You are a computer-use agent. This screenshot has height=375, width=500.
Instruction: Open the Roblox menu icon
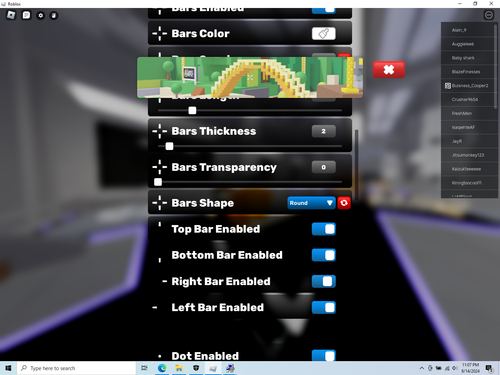pyautogui.click(x=11, y=15)
